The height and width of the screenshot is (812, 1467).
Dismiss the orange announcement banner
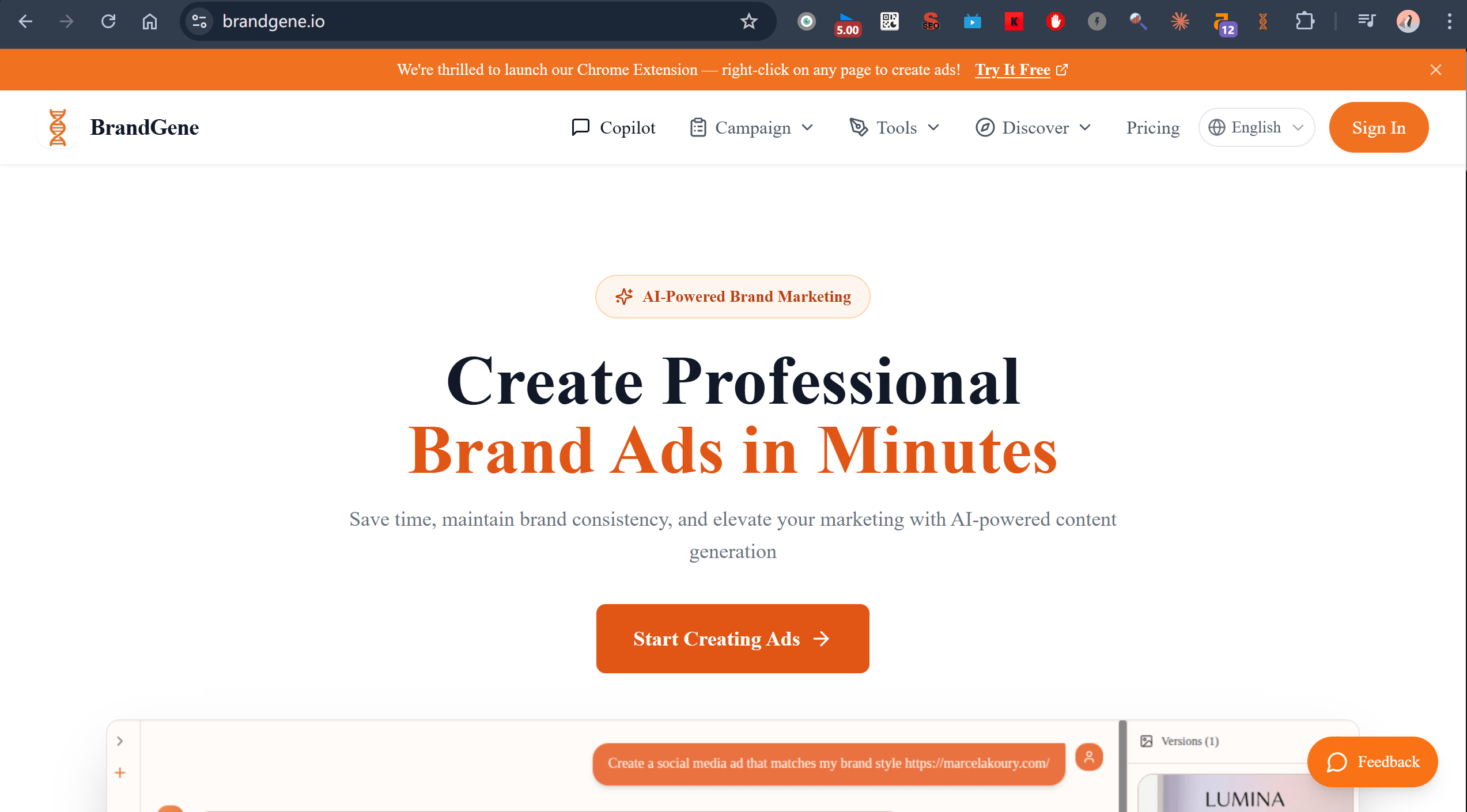tap(1435, 70)
